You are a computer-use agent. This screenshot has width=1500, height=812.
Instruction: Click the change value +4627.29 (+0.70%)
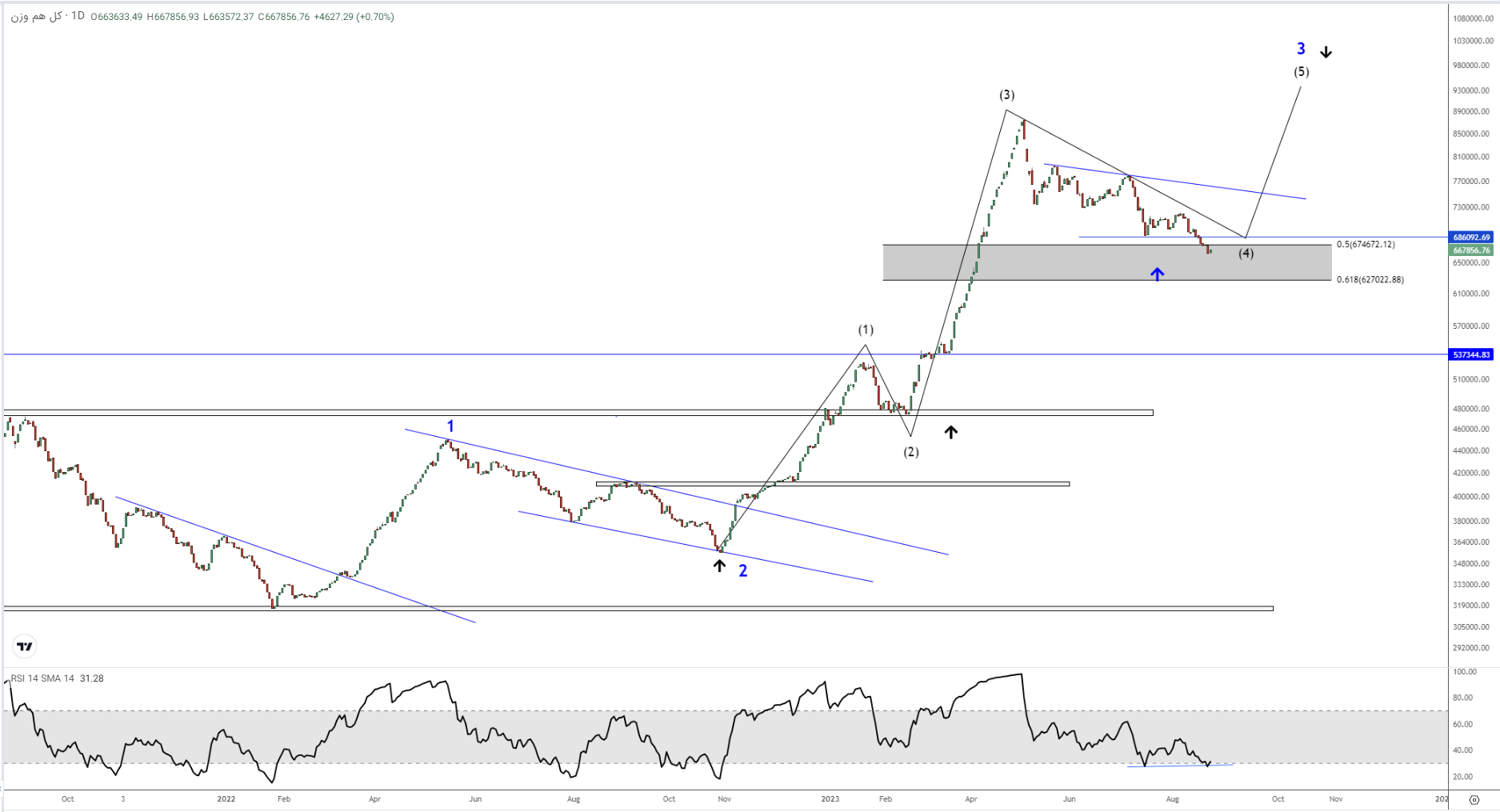[354, 17]
